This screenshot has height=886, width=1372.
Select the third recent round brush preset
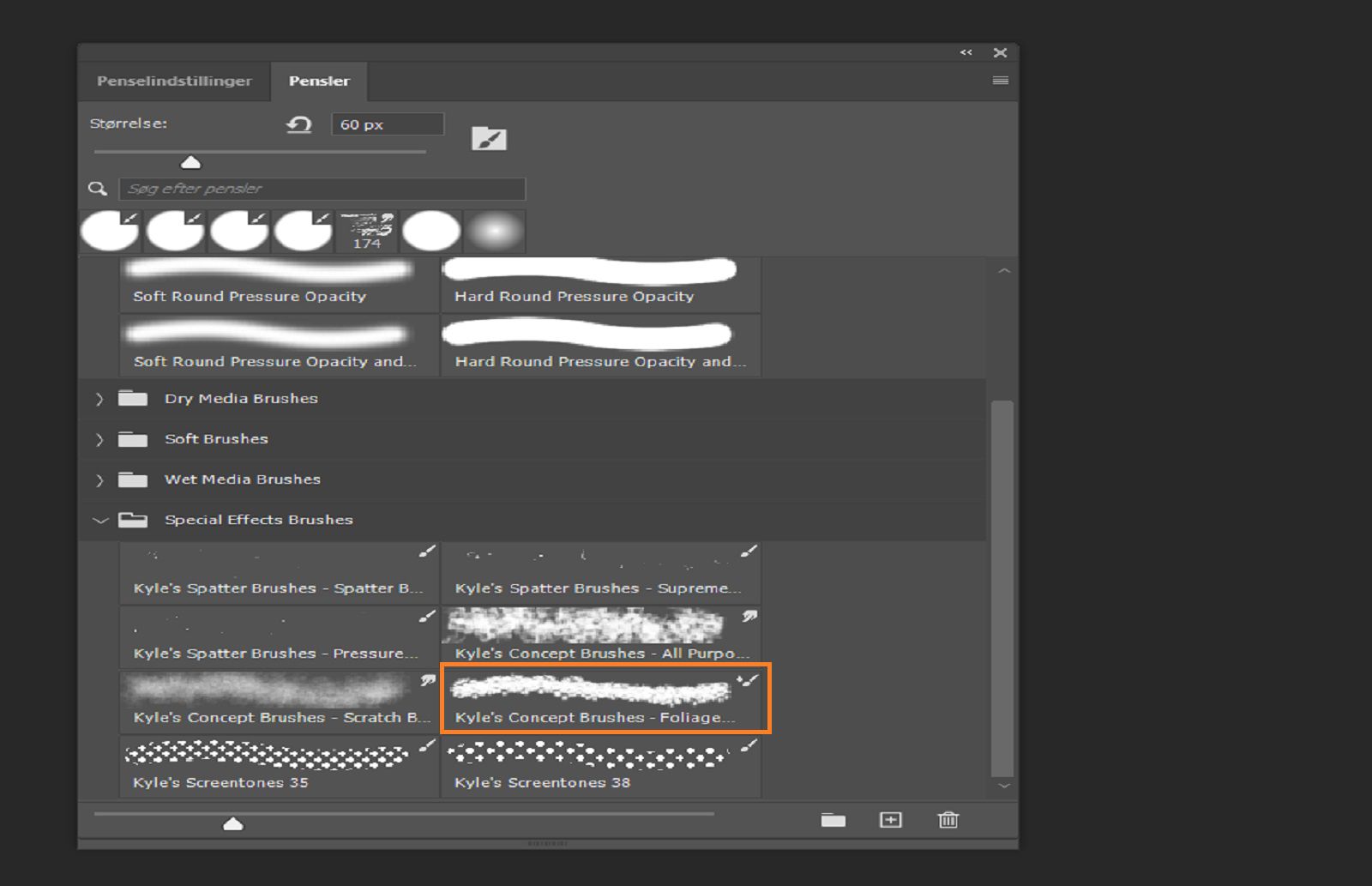point(238,231)
